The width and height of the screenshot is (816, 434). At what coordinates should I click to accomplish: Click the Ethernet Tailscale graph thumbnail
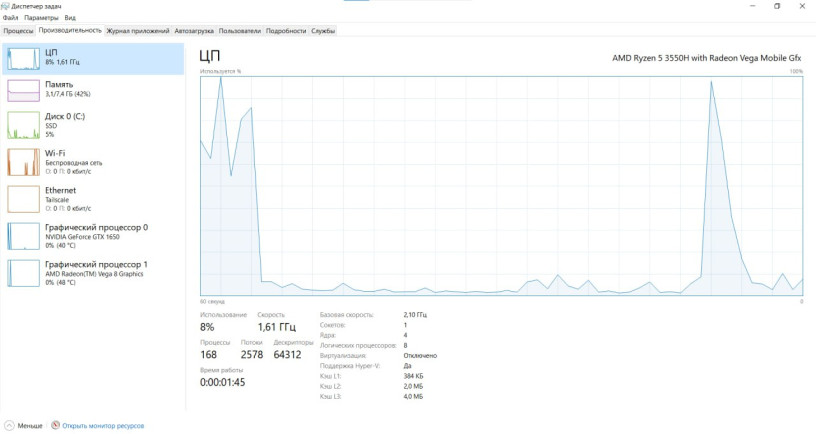[23, 199]
